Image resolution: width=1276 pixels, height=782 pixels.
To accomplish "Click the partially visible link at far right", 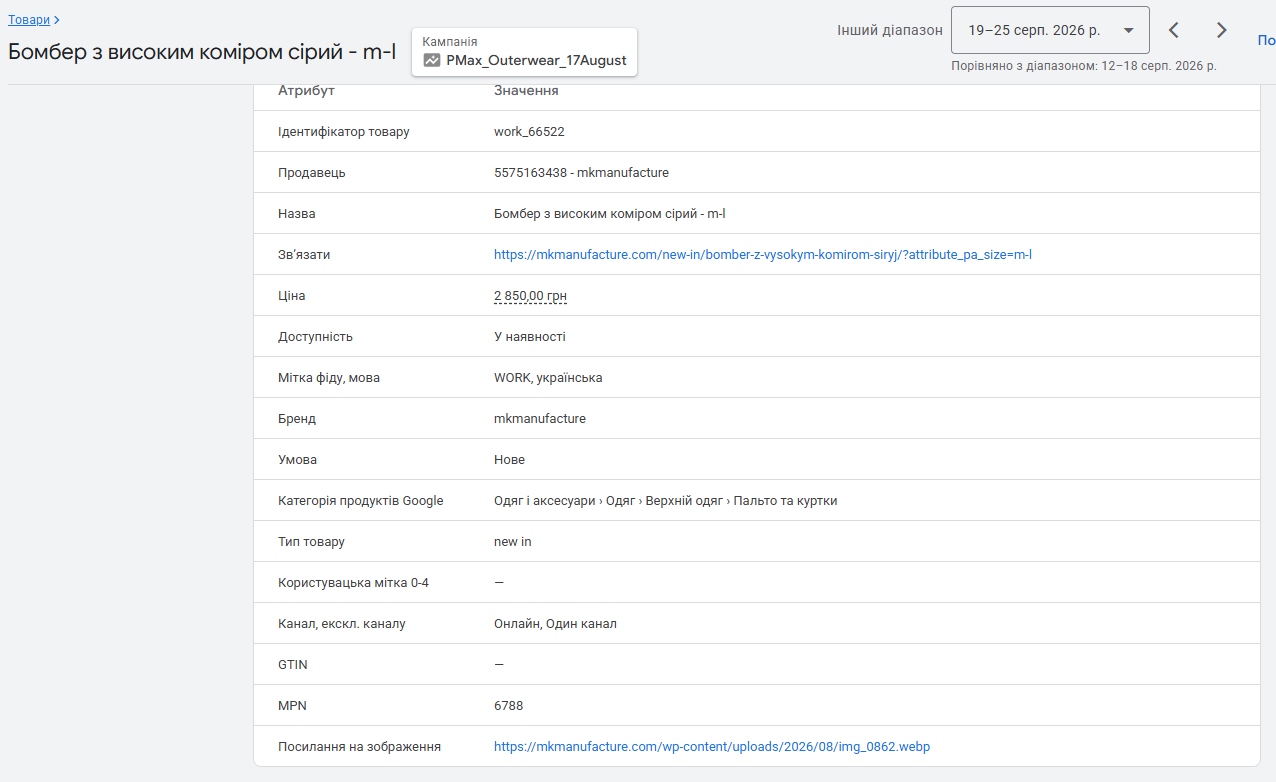I will tap(1266, 41).
